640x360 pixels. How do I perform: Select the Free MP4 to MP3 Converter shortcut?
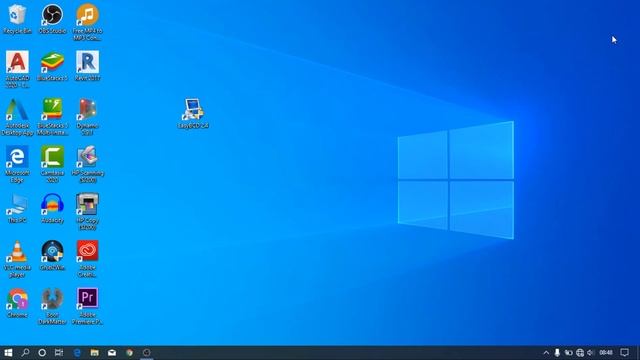click(87, 22)
